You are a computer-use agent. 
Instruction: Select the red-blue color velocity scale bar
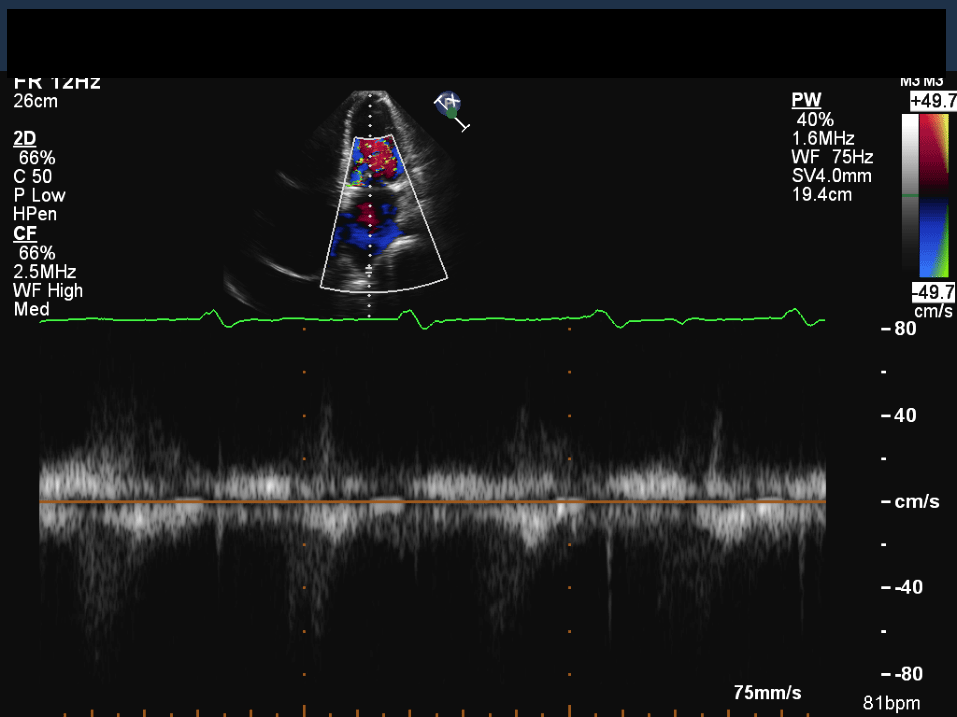[x=934, y=195]
